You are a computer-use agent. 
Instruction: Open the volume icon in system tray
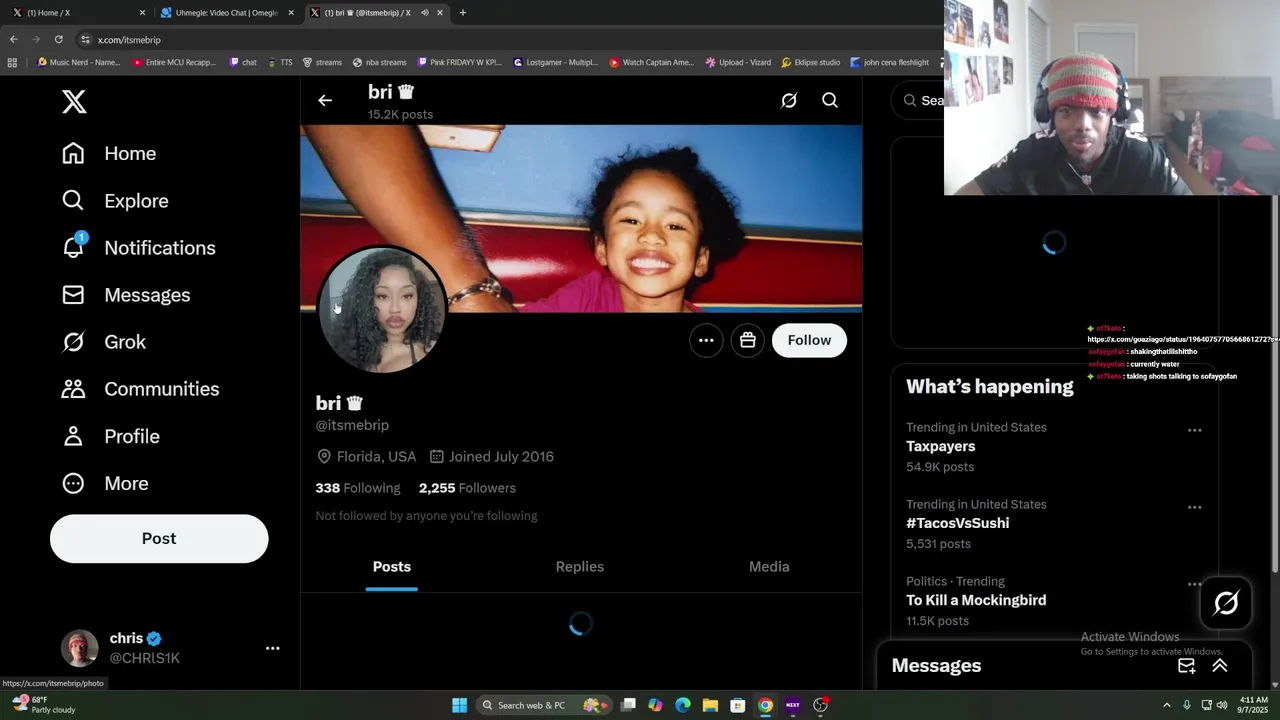[x=1222, y=705]
